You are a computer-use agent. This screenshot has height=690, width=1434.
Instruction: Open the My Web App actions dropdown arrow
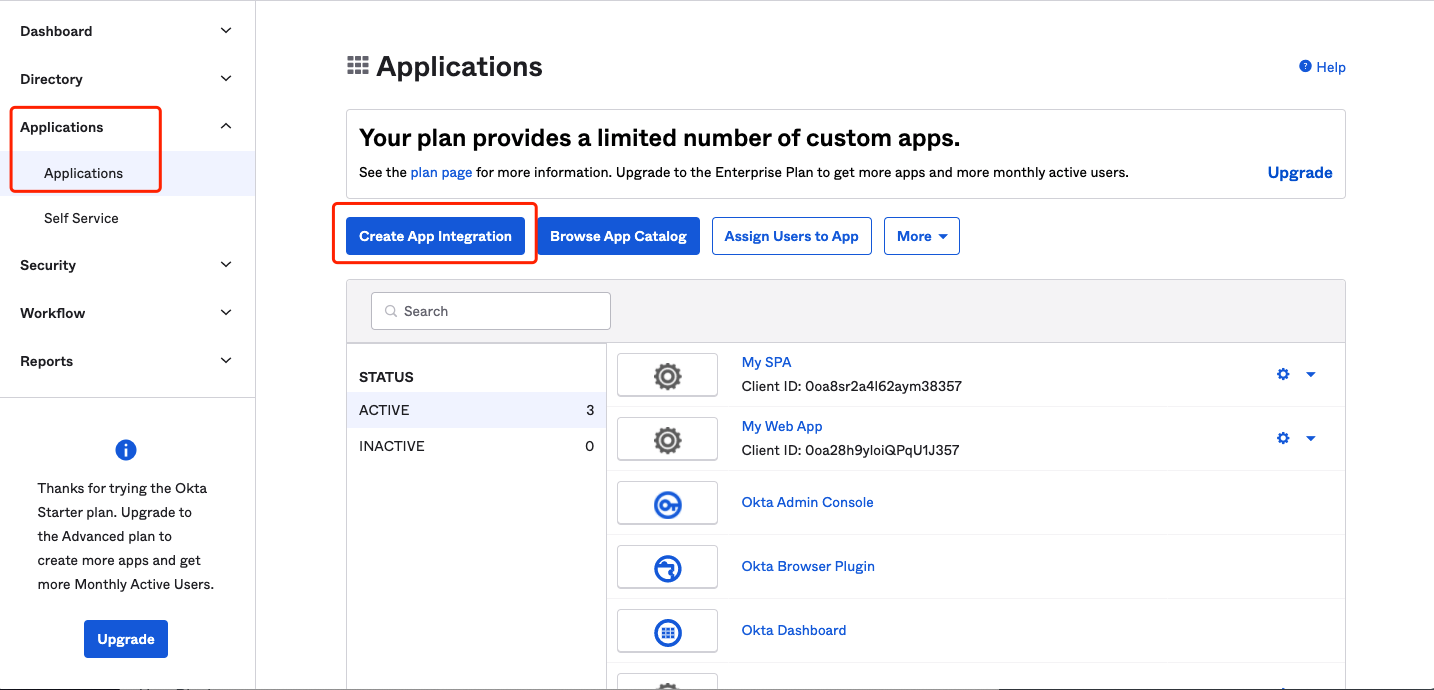(x=1311, y=439)
